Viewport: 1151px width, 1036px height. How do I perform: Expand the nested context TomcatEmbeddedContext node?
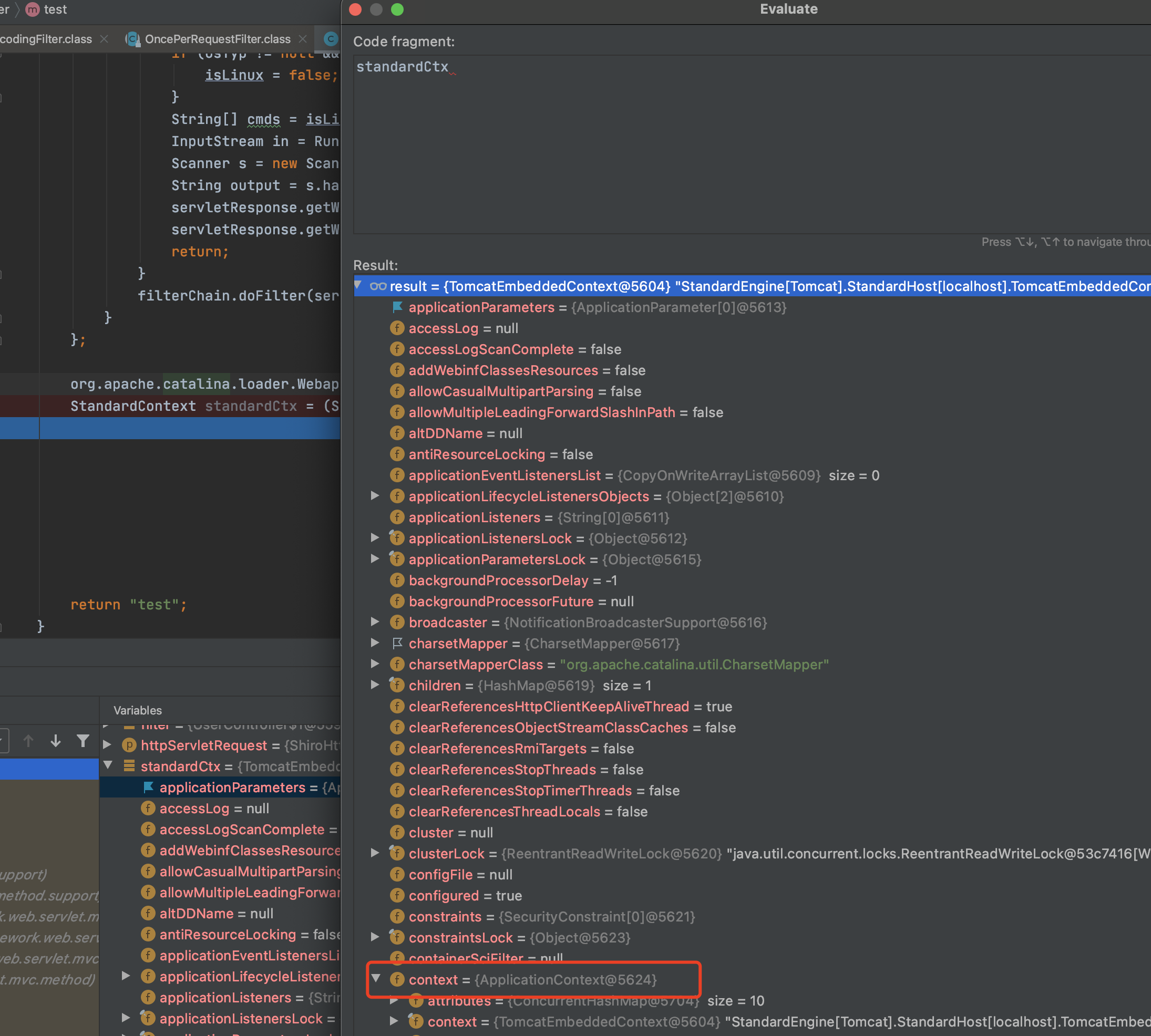coord(394,1021)
